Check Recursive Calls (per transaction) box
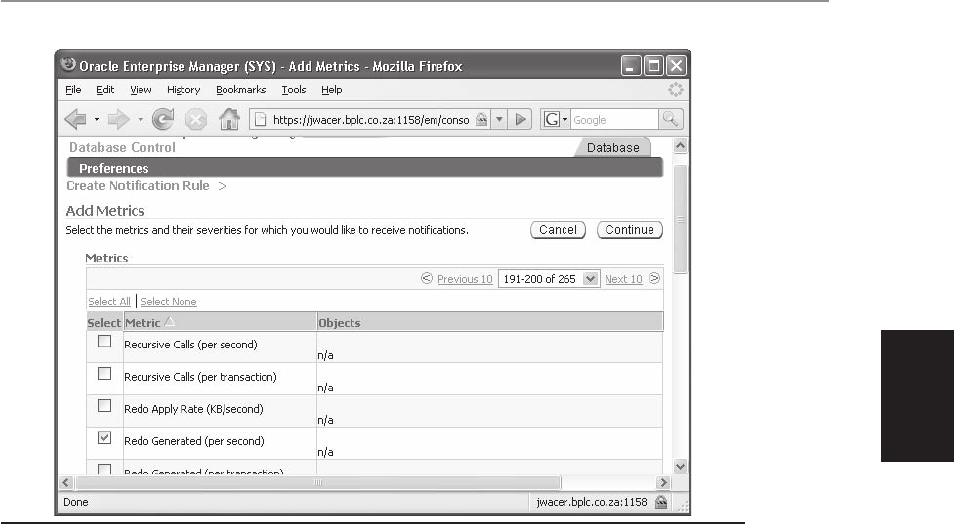Viewport: 954px width, 524px height. 105,374
